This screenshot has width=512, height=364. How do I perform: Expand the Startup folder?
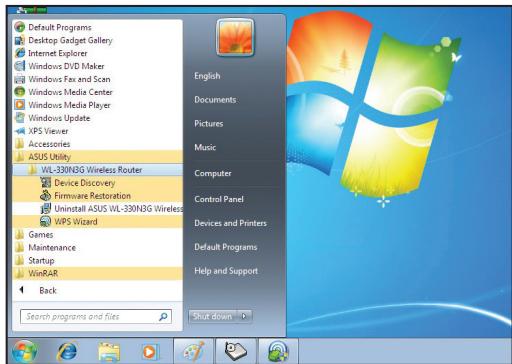(x=97, y=260)
